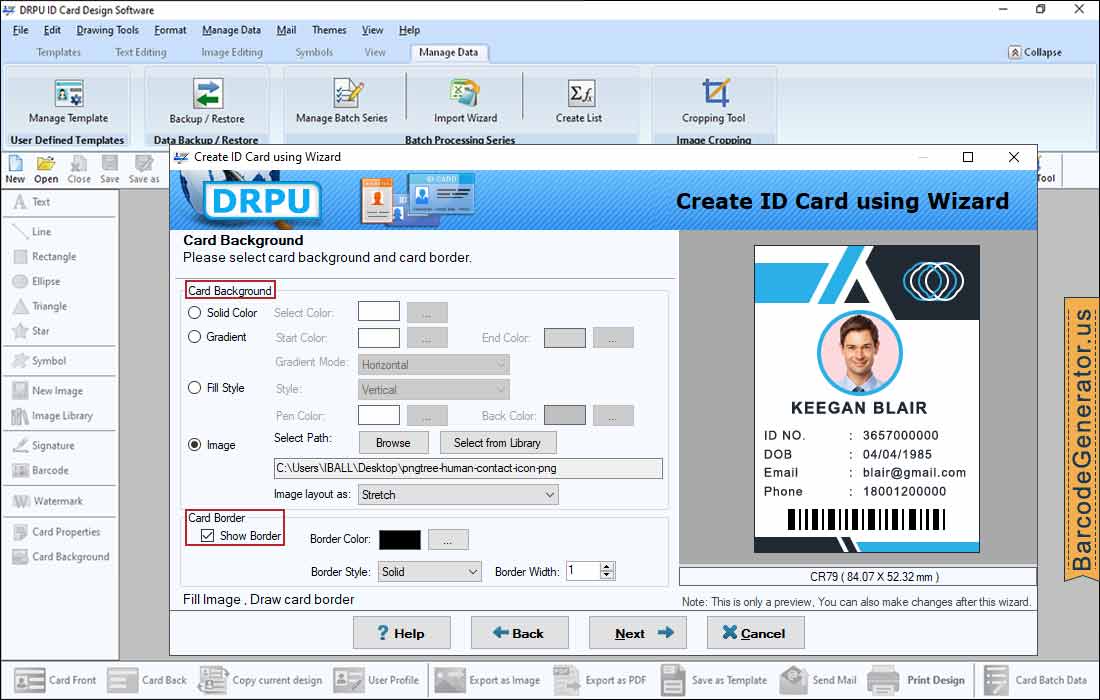
Task: Open Card Properties in sidebar
Action: 57,532
